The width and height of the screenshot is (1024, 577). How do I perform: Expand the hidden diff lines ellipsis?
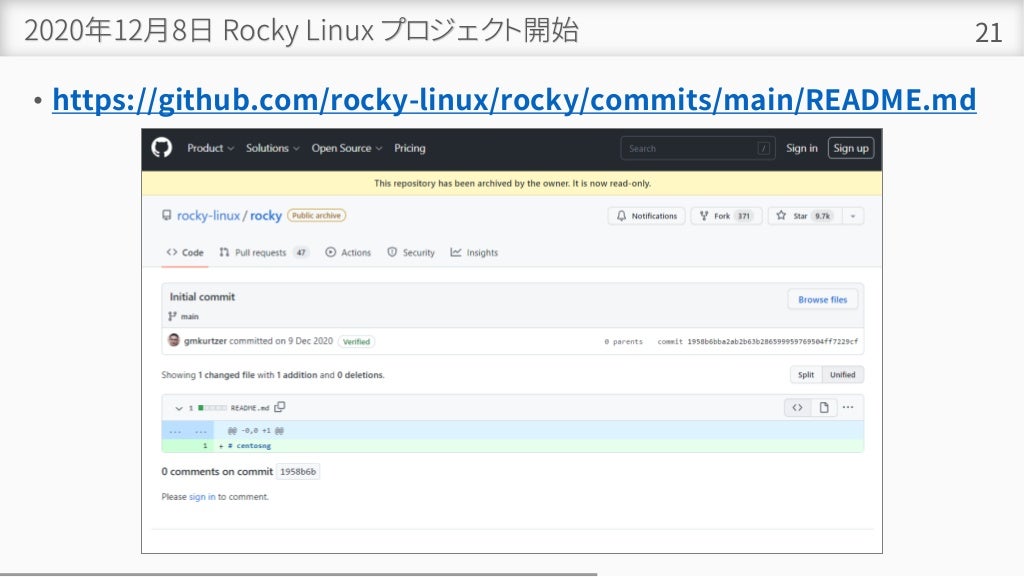188,431
